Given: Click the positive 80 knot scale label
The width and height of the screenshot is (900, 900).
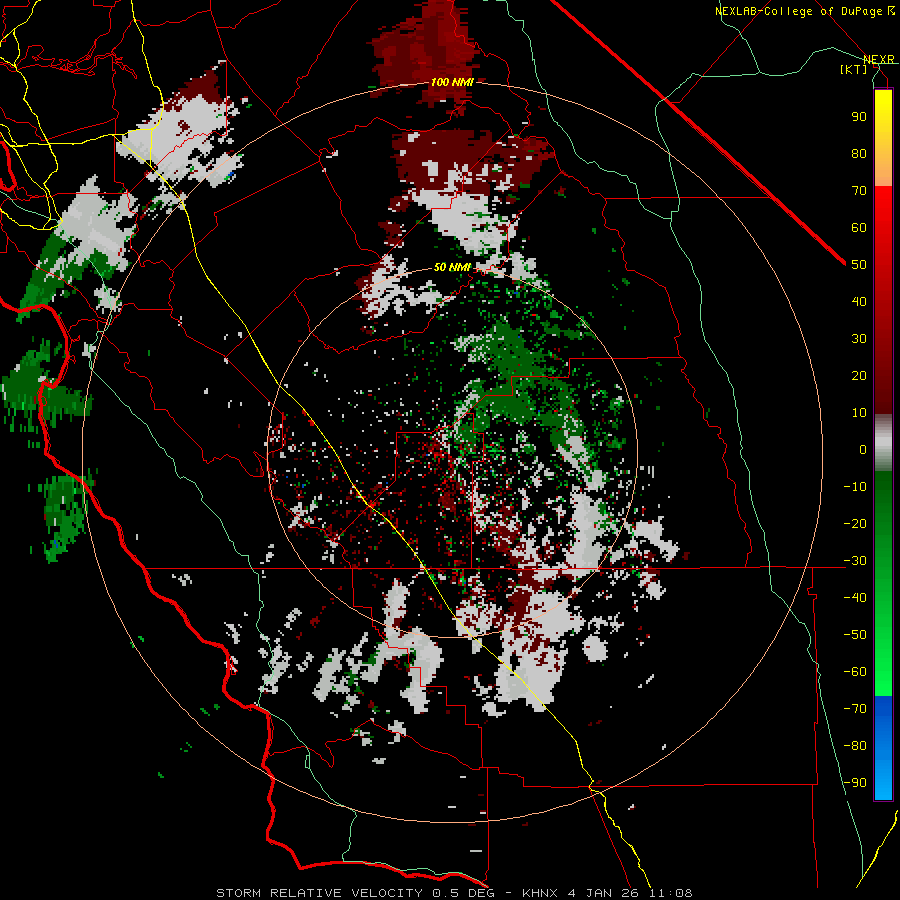Looking at the screenshot, I should pyautogui.click(x=859, y=153).
